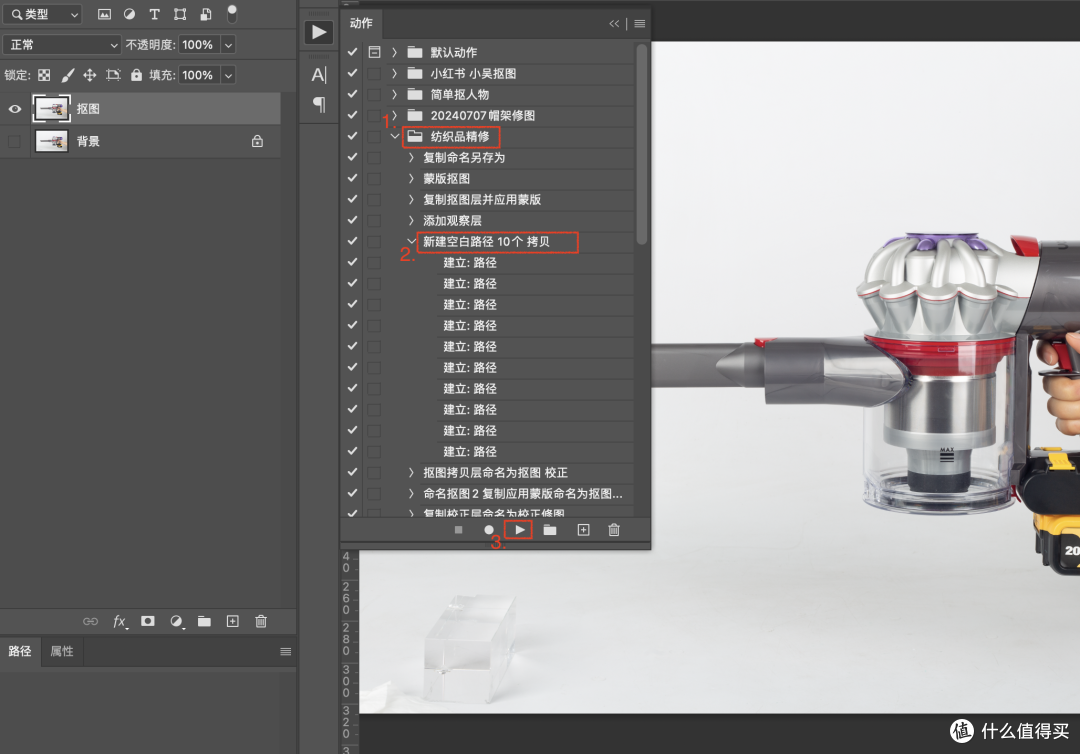Expand the 简单抠人物 action set
The width and height of the screenshot is (1080, 754).
pyautogui.click(x=395, y=94)
